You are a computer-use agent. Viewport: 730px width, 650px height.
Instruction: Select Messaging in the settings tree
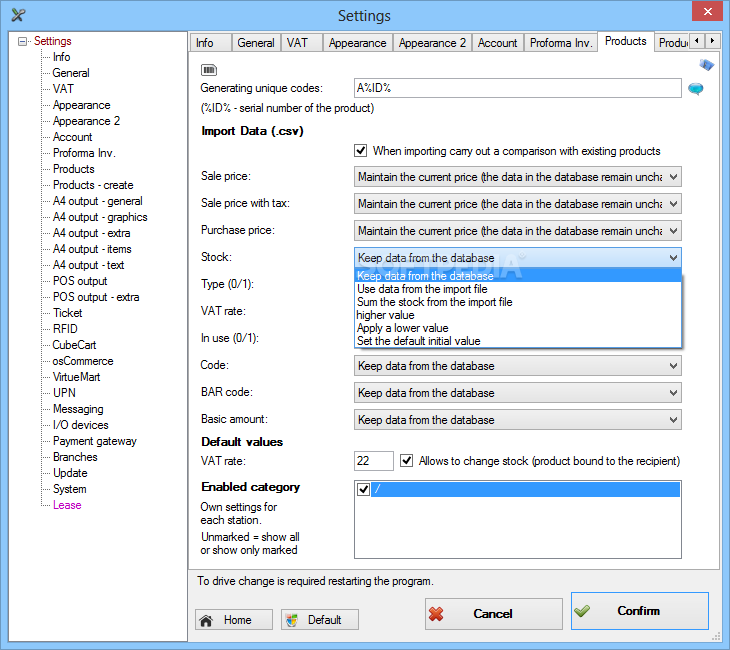pos(78,409)
